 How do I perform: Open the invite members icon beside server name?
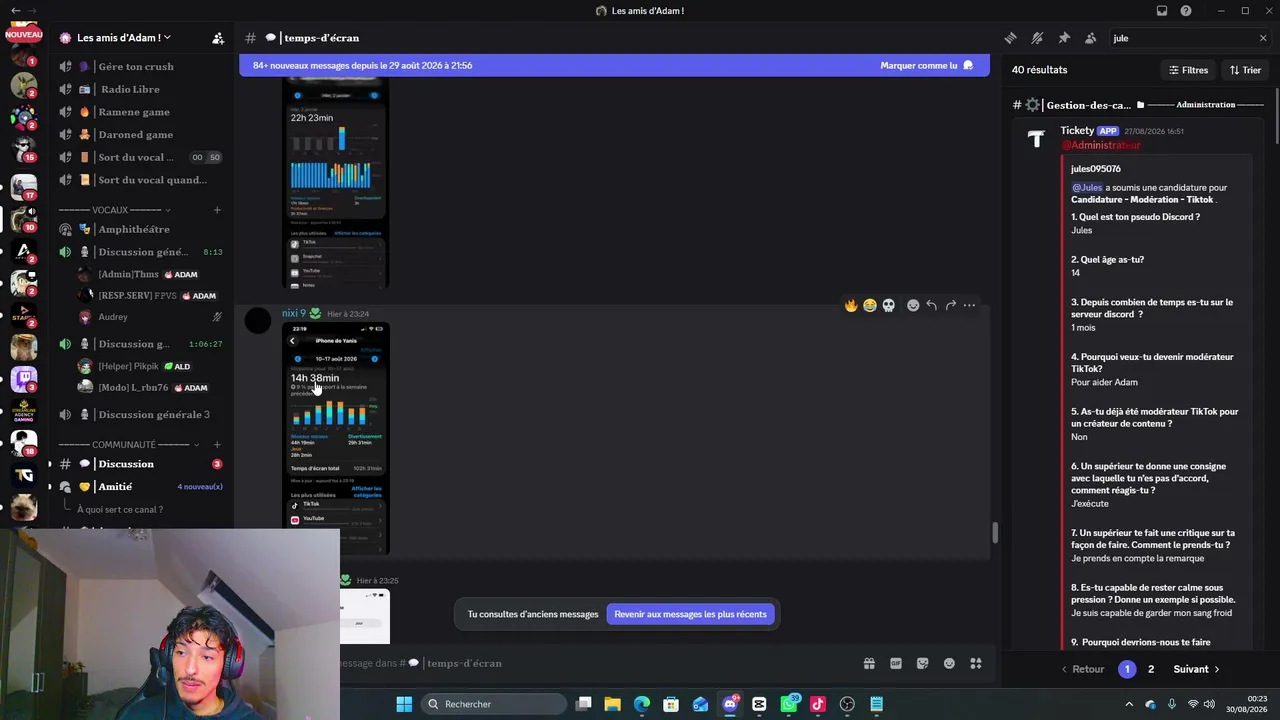click(x=218, y=38)
